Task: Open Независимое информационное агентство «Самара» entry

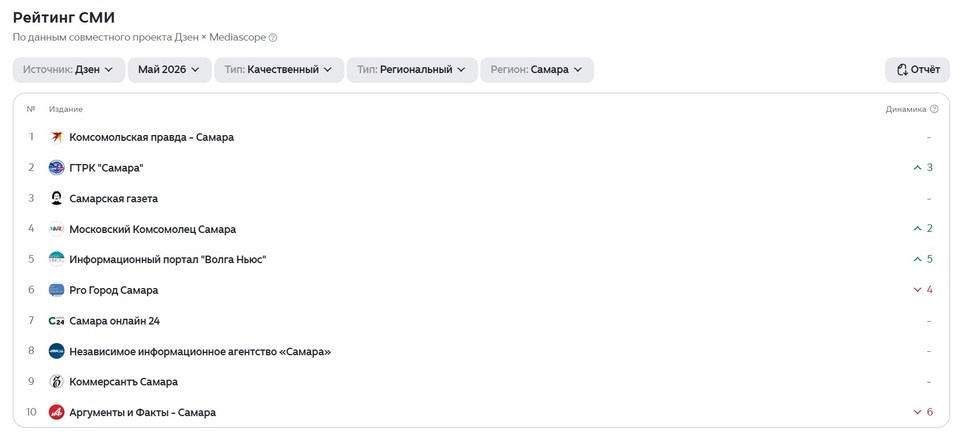Action: coord(200,351)
